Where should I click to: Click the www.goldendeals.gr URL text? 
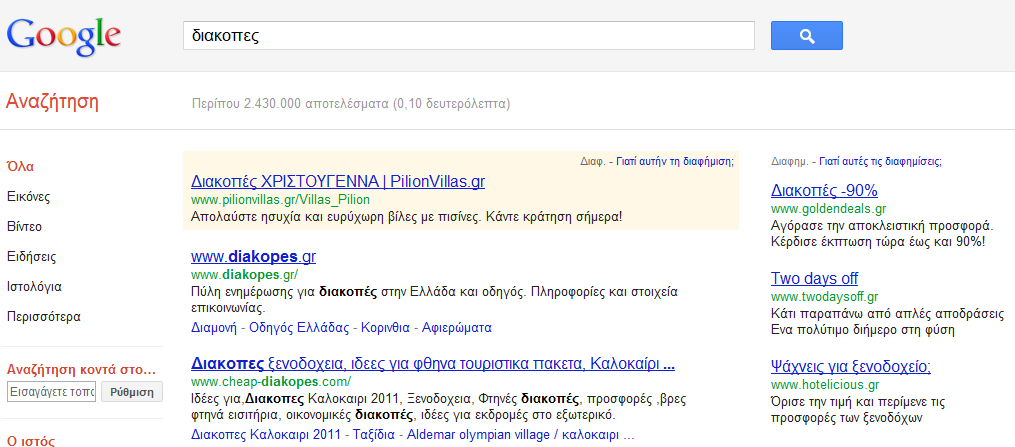pos(829,208)
